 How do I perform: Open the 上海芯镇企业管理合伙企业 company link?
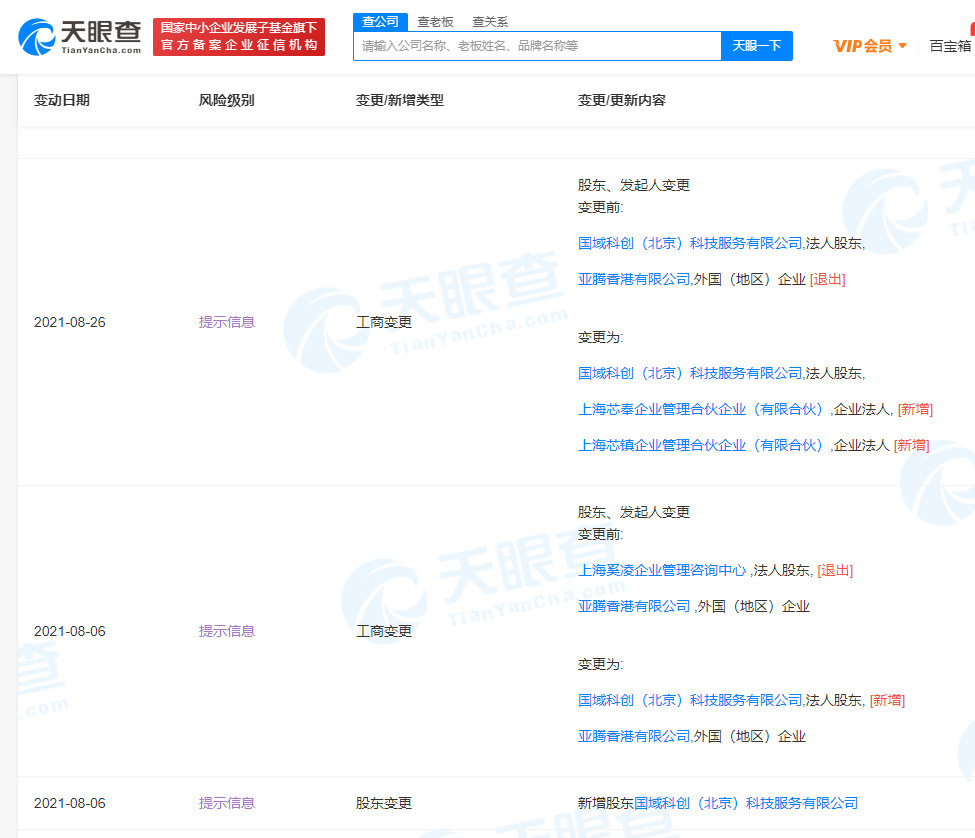(702, 445)
